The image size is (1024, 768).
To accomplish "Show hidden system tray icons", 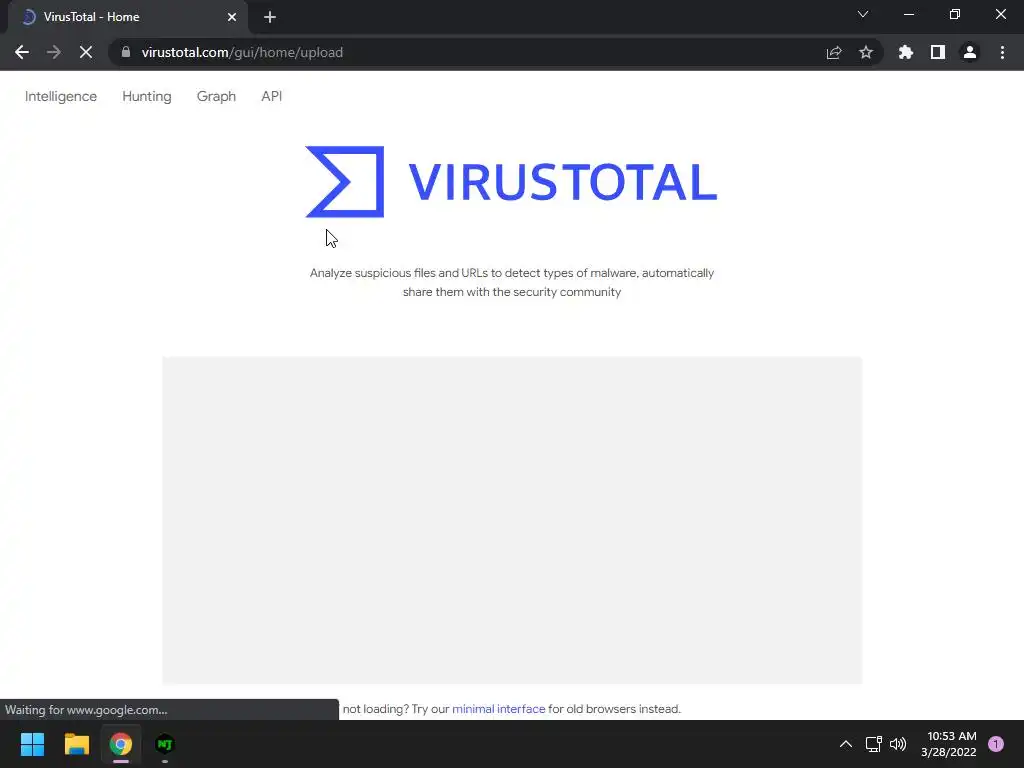I will [846, 744].
